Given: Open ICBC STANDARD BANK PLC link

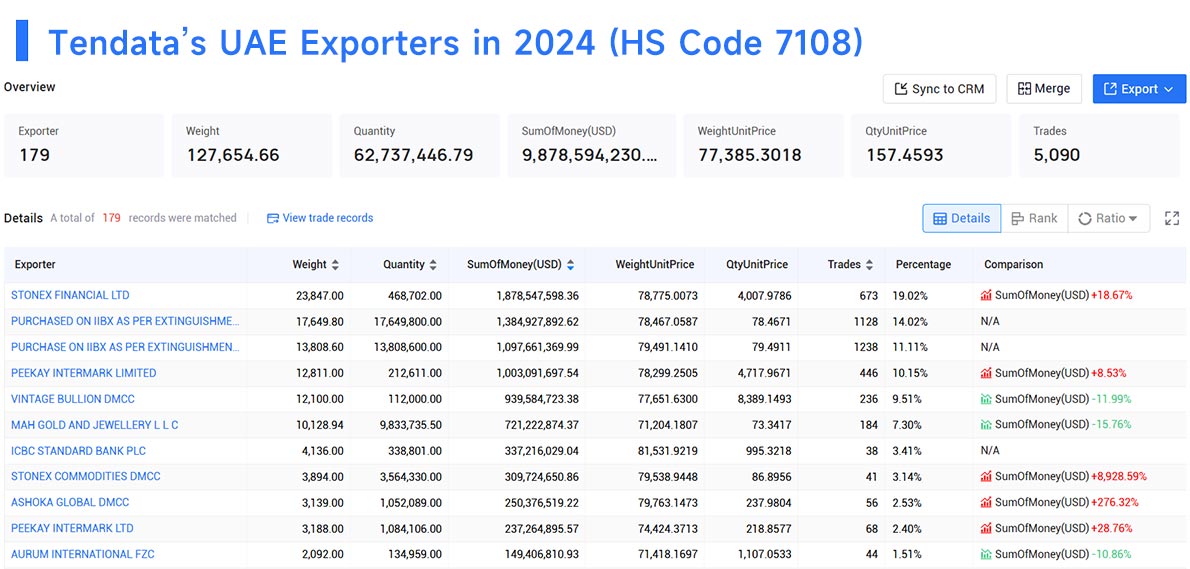Looking at the screenshot, I should point(78,451).
